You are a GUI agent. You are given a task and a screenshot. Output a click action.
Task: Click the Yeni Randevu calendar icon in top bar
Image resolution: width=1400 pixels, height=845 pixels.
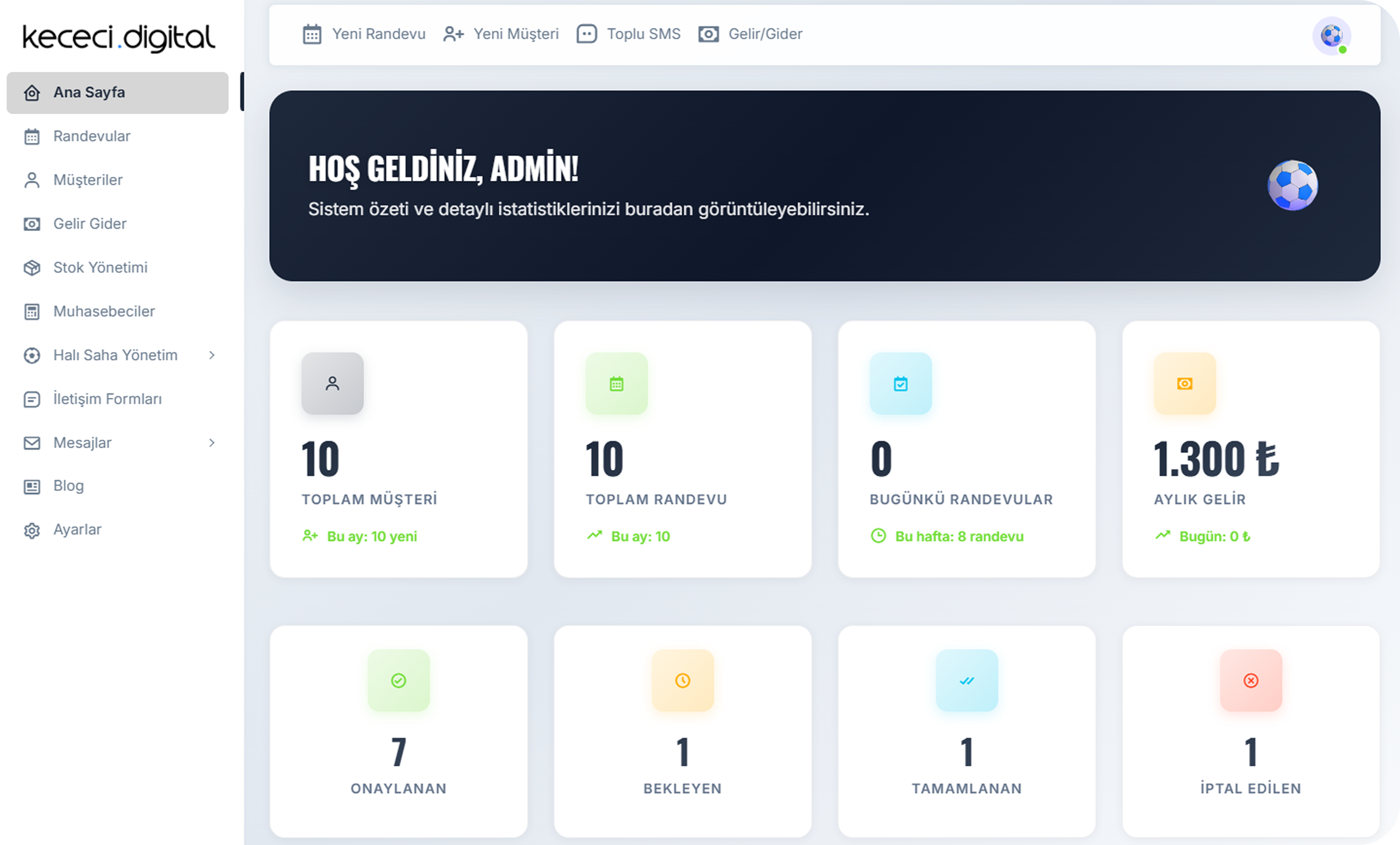tap(312, 34)
